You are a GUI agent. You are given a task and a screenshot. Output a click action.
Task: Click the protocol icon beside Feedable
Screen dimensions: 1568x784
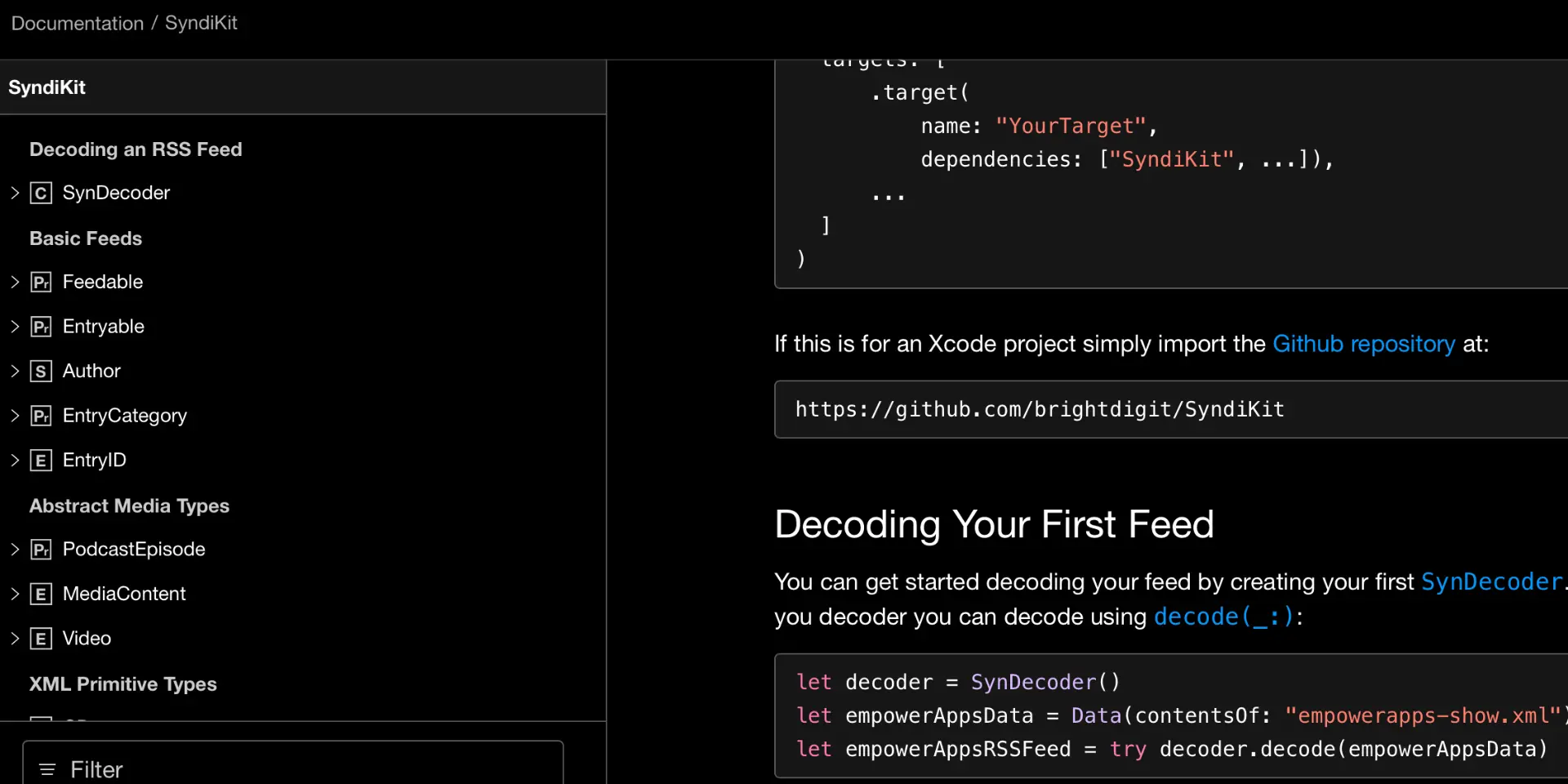coord(41,283)
